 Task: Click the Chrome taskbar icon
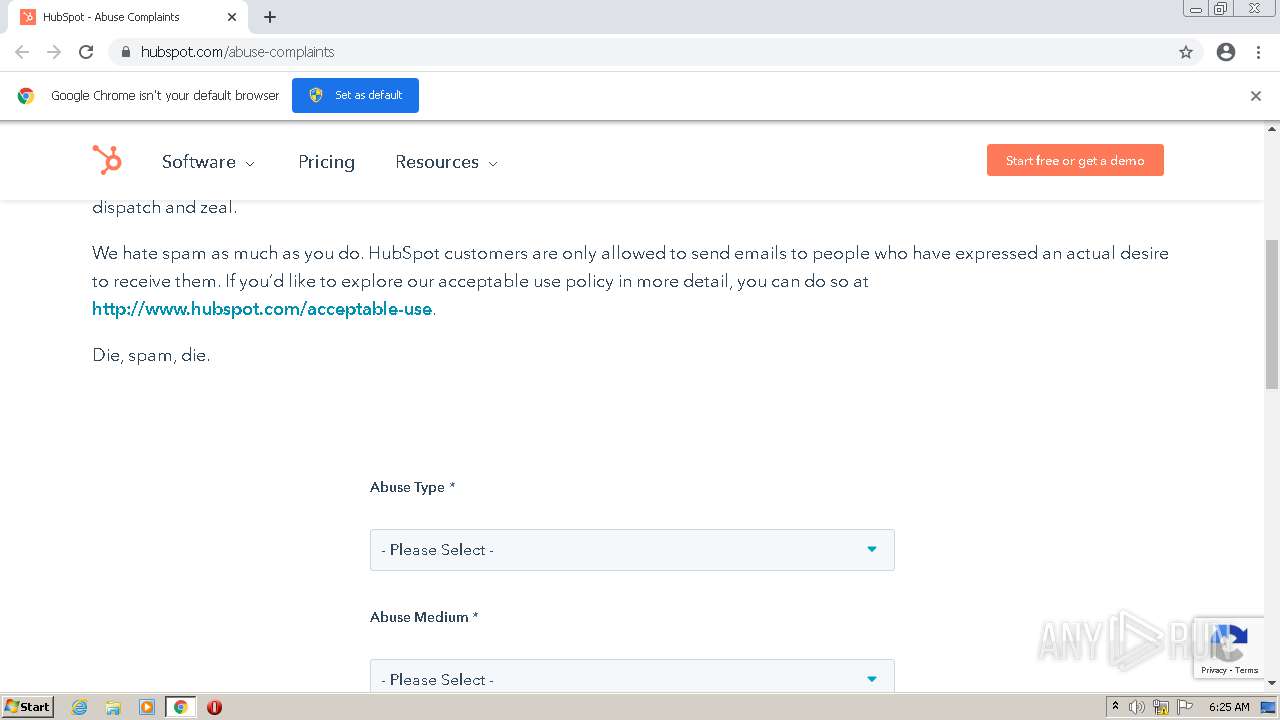(181, 707)
